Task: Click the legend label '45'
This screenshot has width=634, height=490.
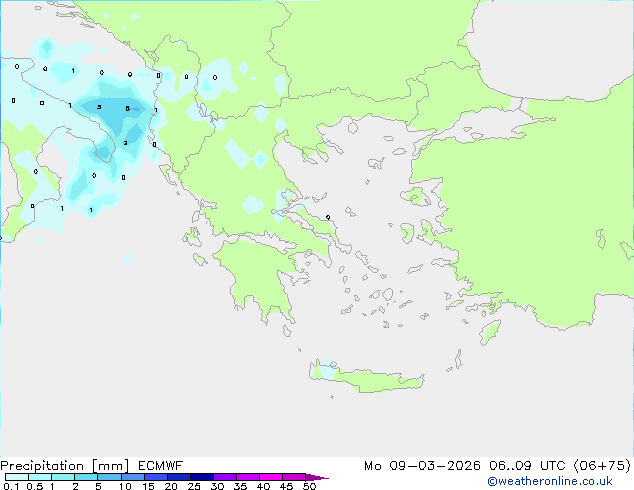Action: pos(286,486)
